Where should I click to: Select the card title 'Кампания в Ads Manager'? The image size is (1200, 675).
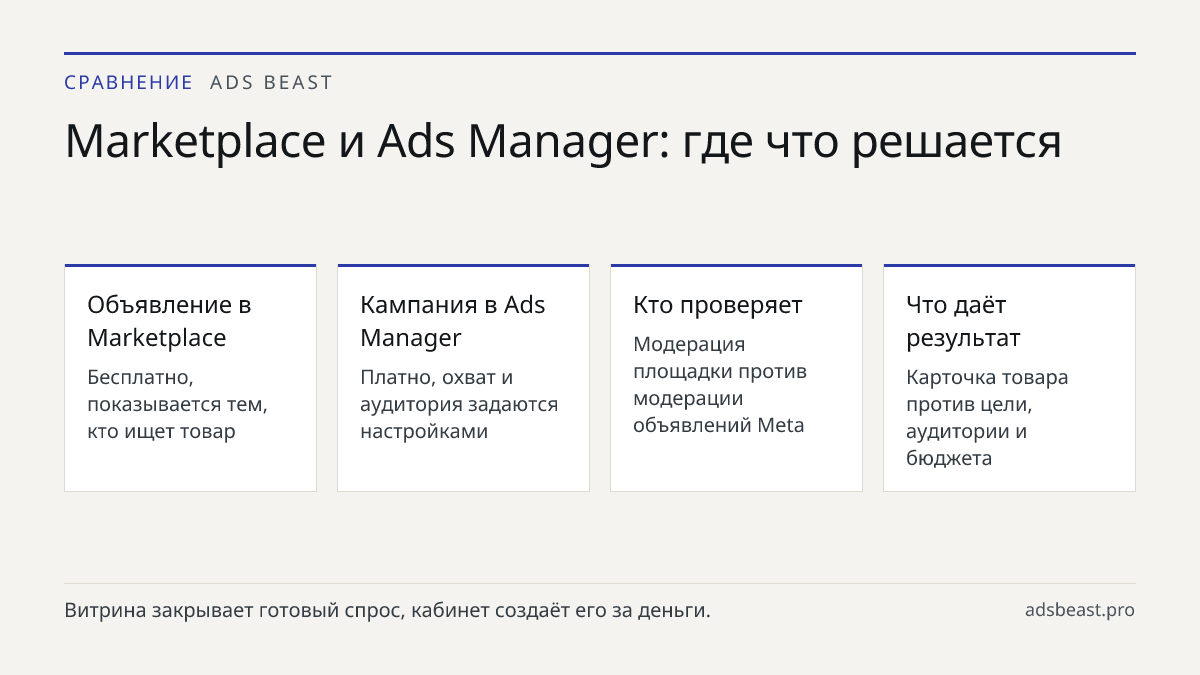click(453, 321)
